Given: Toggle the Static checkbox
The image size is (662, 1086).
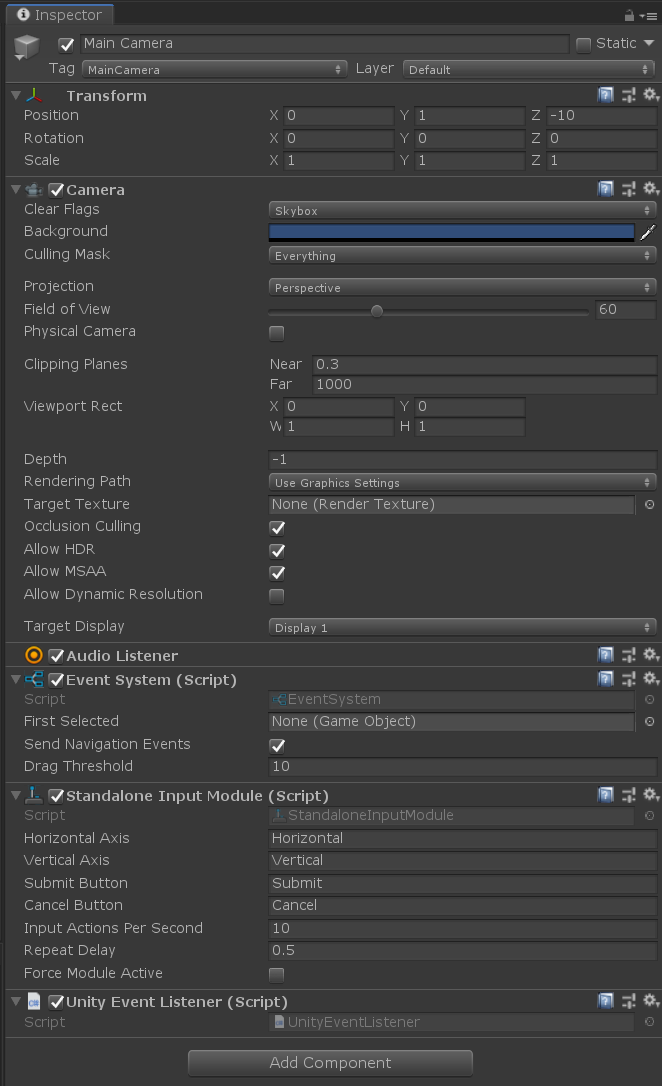Looking at the screenshot, I should pos(584,44).
